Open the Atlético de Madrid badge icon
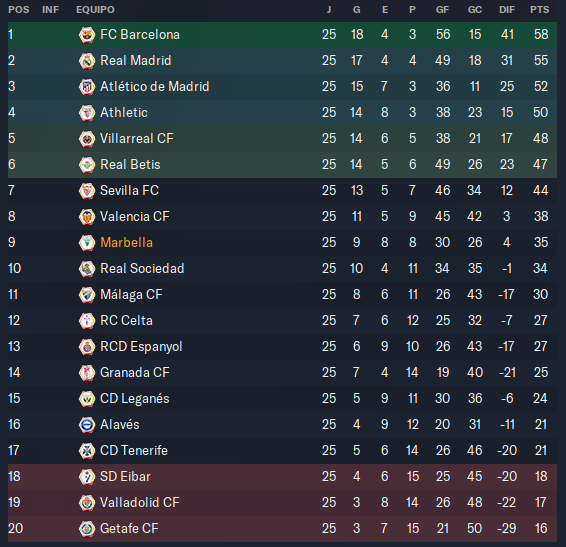The width and height of the screenshot is (566, 547). point(87,87)
